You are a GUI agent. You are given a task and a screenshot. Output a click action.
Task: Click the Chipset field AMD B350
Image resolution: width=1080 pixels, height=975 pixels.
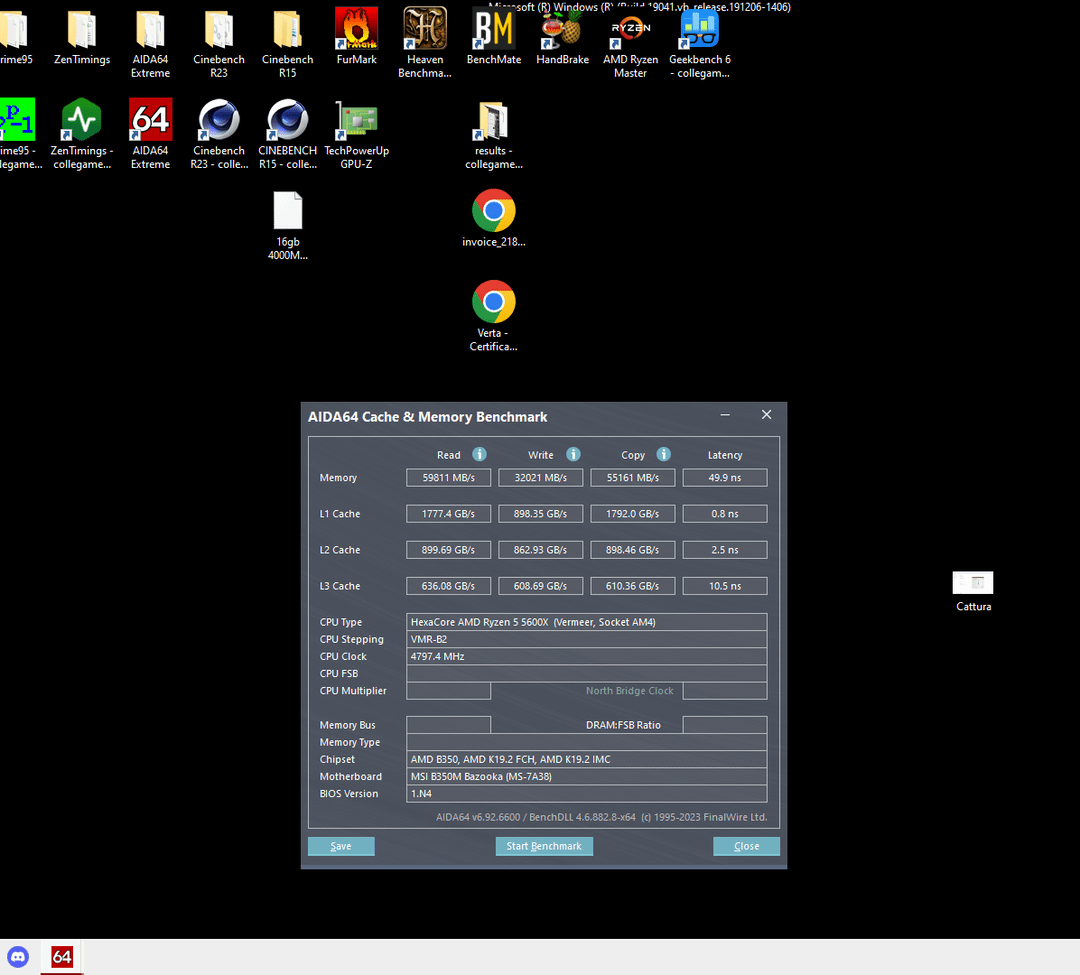pyautogui.click(x=587, y=759)
